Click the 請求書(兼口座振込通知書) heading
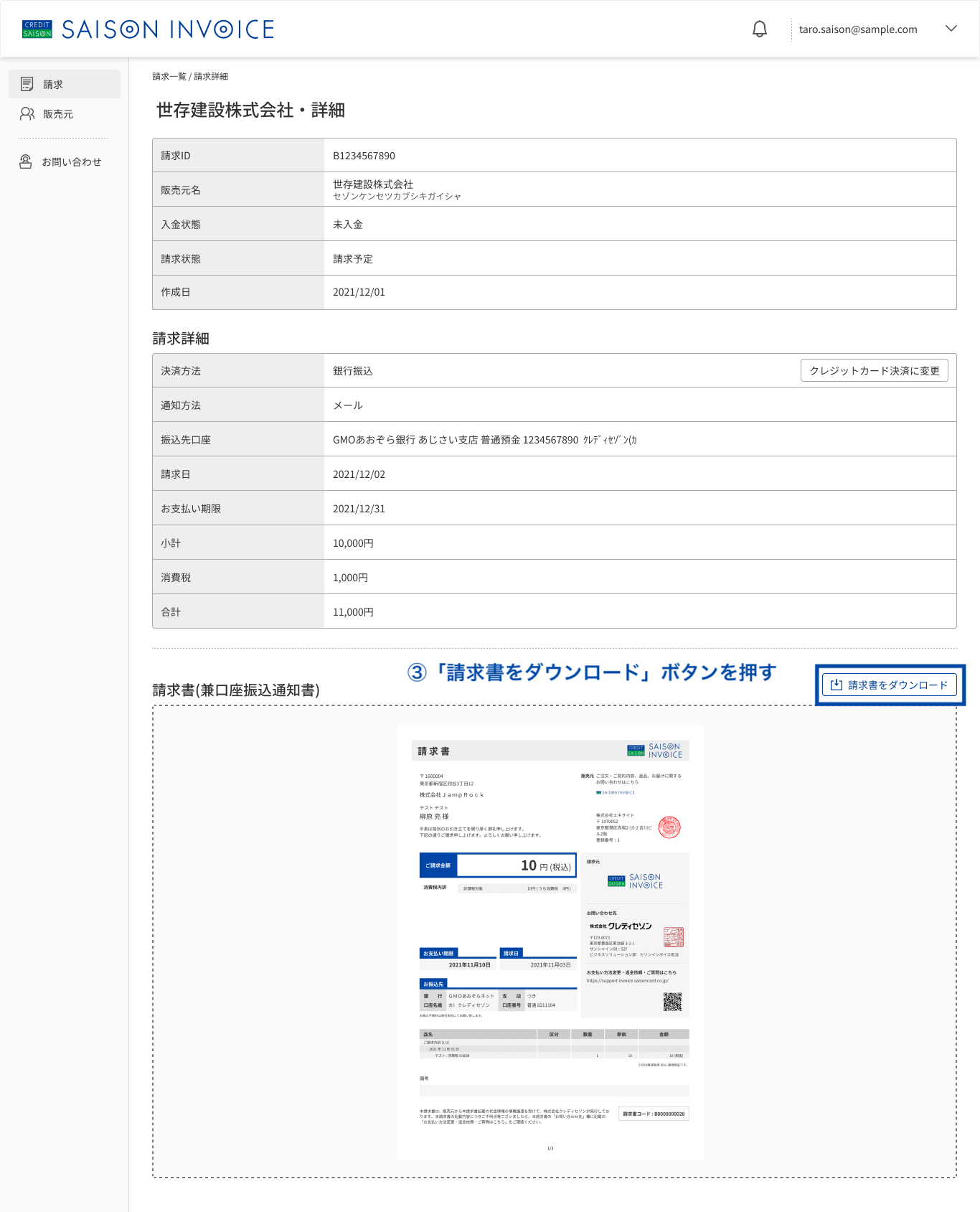The image size is (980, 1212). tap(236, 690)
